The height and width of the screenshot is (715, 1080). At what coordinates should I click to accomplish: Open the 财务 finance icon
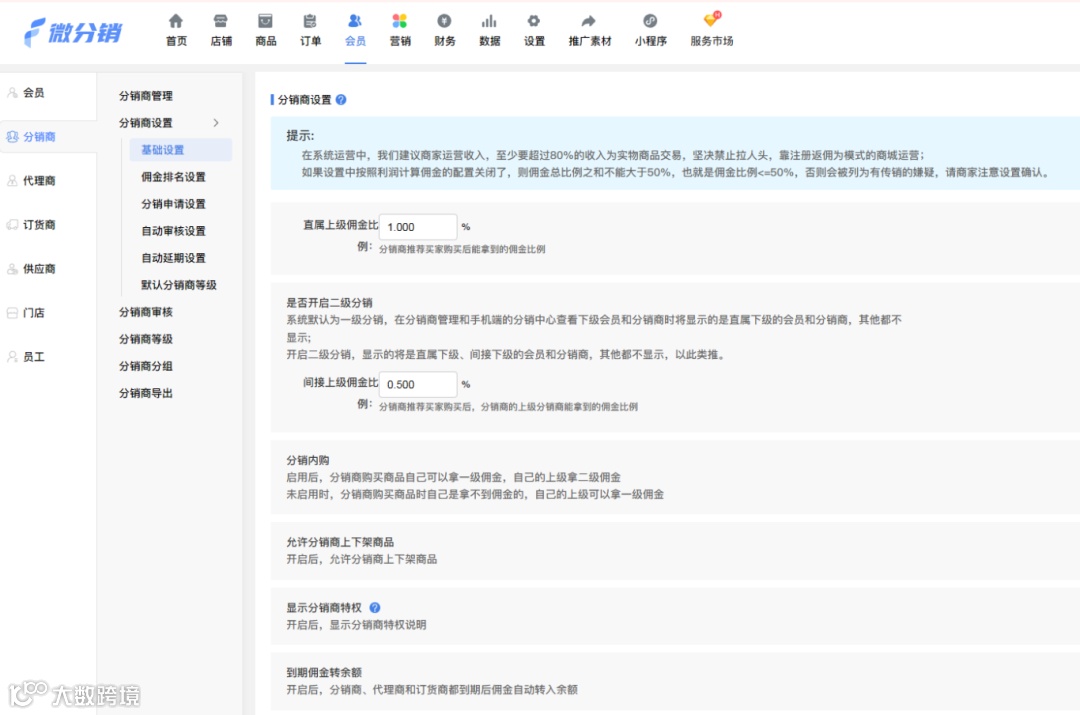(x=444, y=21)
